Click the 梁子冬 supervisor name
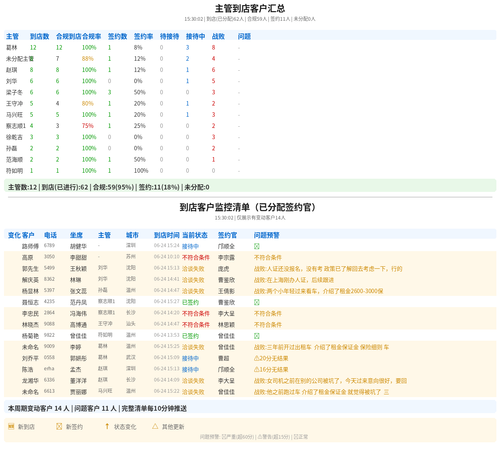Screen dimensions: 500x459 tap(14, 92)
